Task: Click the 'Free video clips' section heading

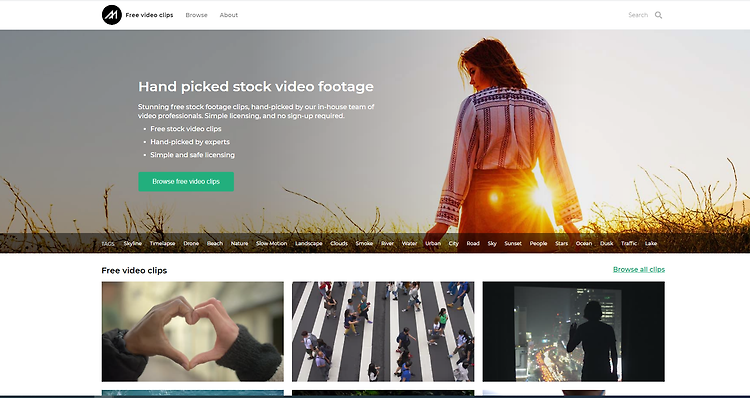Action: tap(134, 270)
